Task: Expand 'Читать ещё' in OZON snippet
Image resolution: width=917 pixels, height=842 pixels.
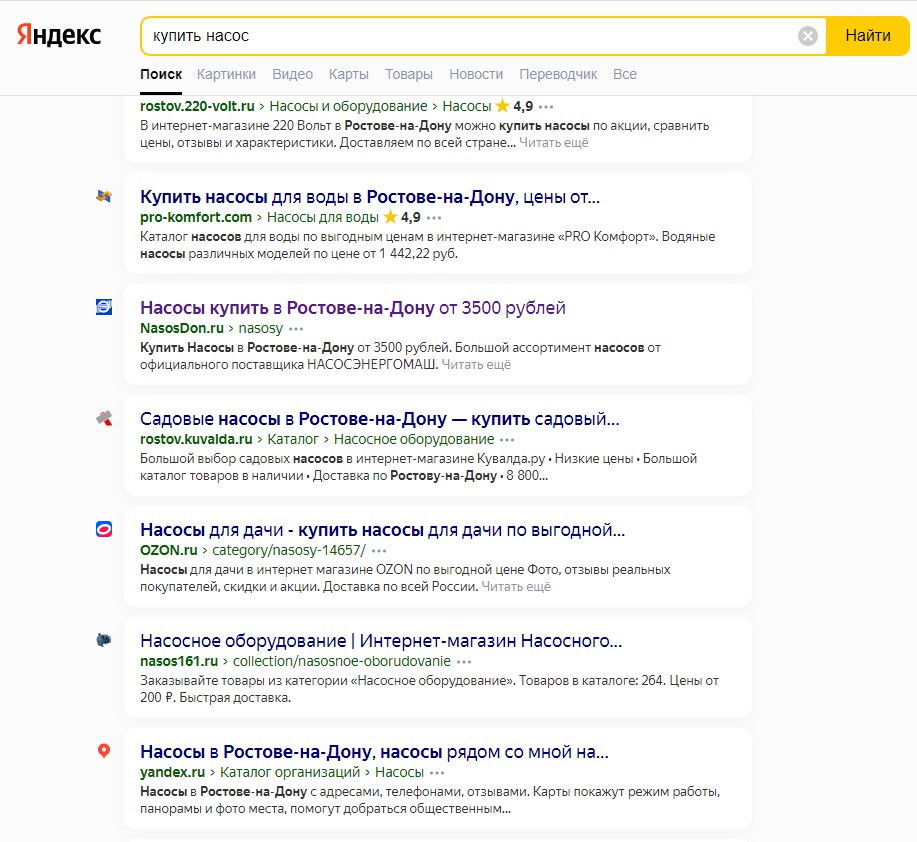Action: click(516, 586)
